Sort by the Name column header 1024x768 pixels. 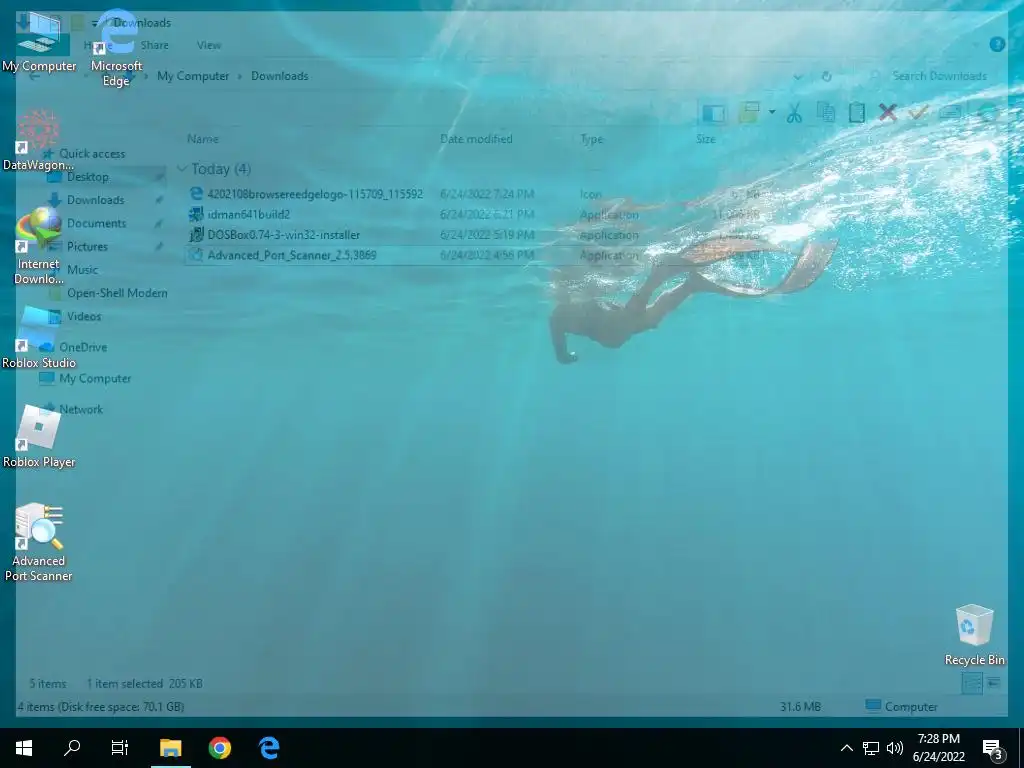[203, 138]
